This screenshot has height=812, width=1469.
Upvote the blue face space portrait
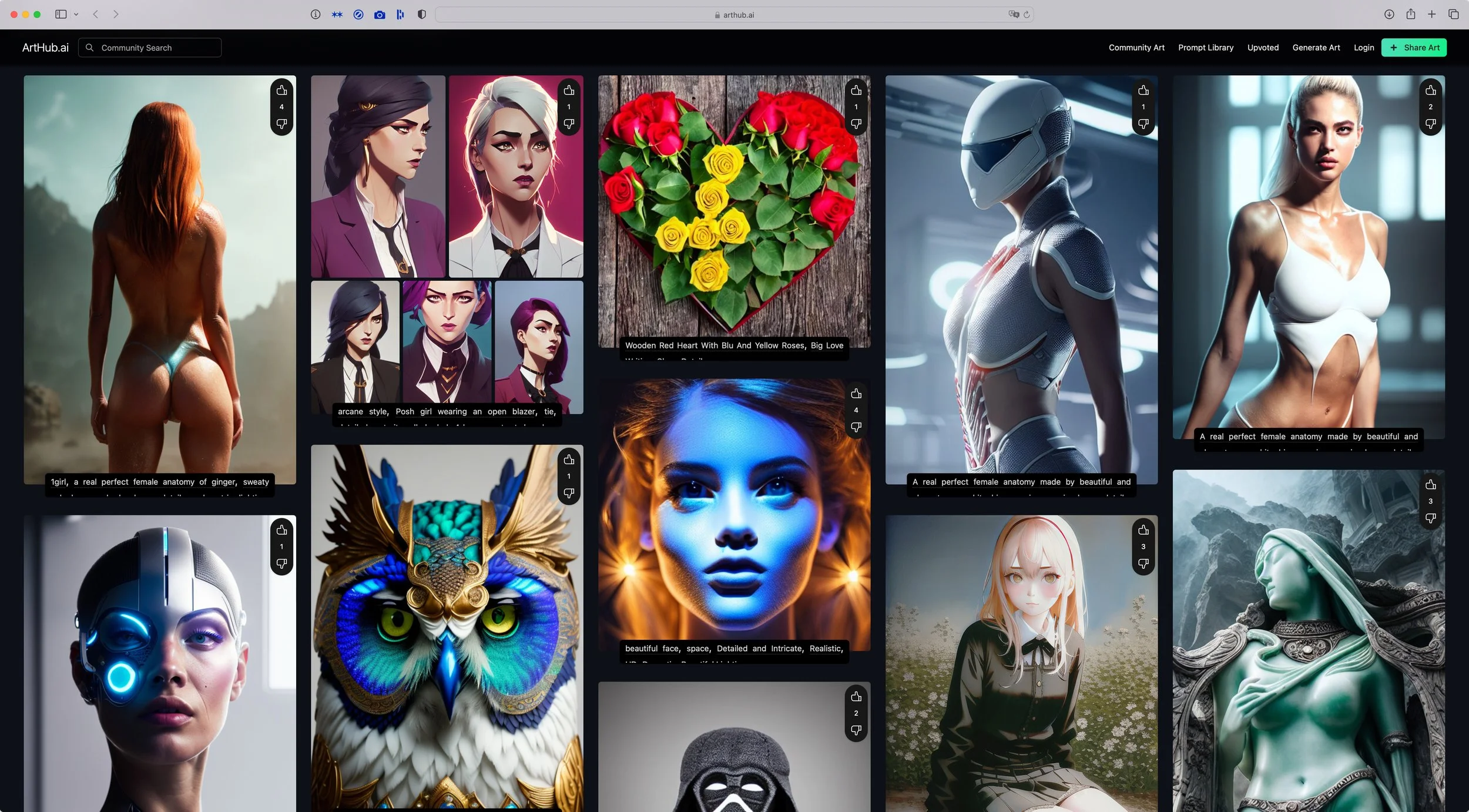(856, 394)
